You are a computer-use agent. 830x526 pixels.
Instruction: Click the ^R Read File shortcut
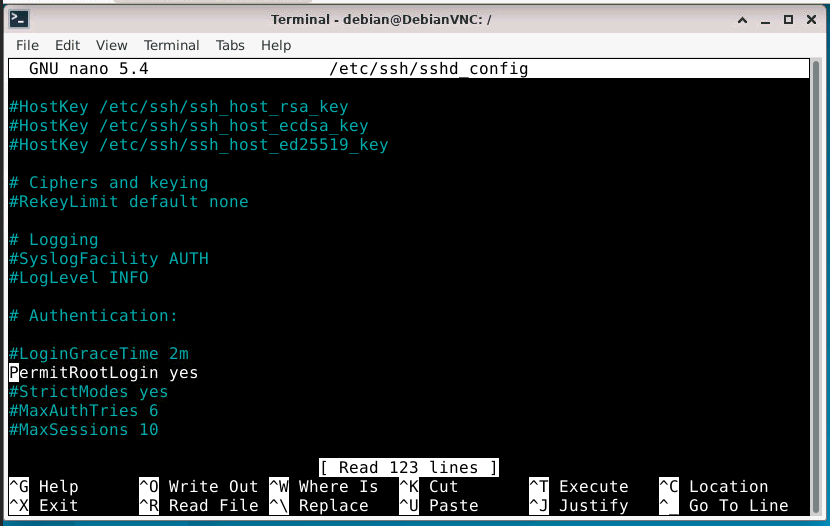coord(199,506)
